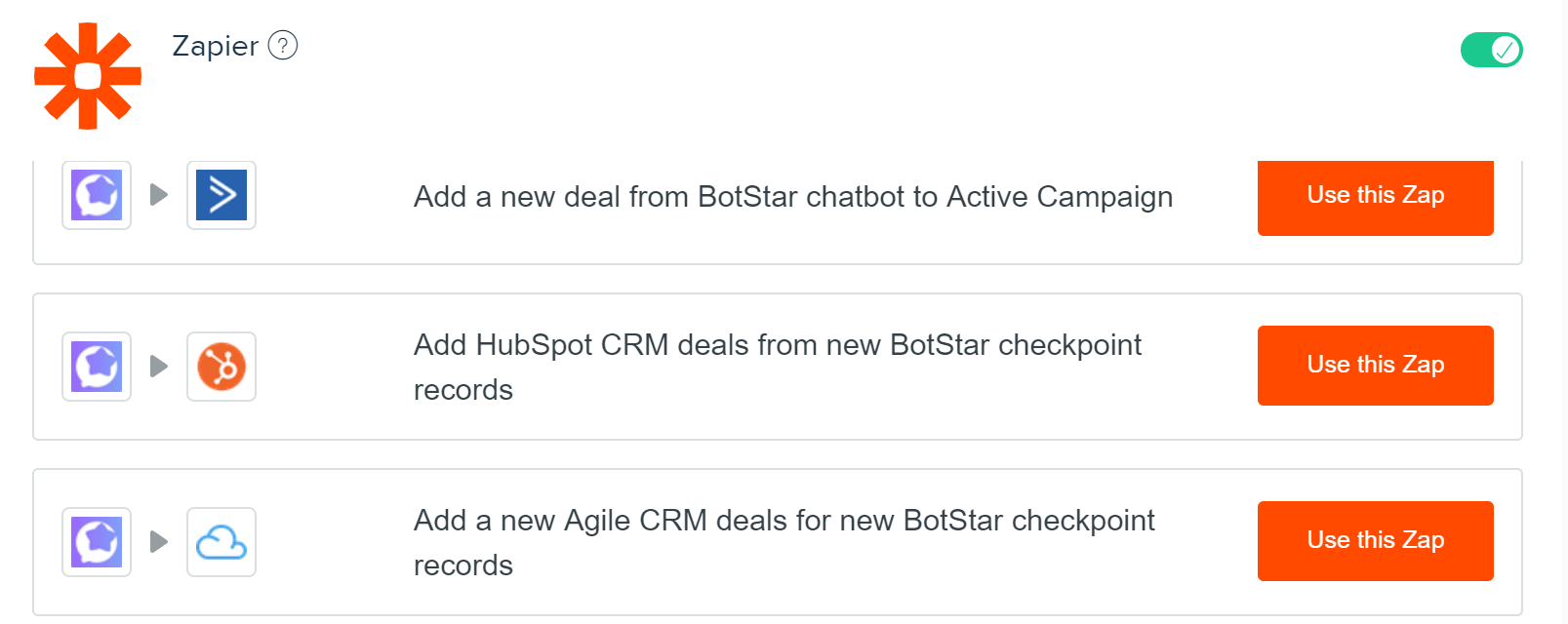The height and width of the screenshot is (624, 1568).
Task: Click the BotStar icon in the HubSpot row
Action: pos(97,367)
